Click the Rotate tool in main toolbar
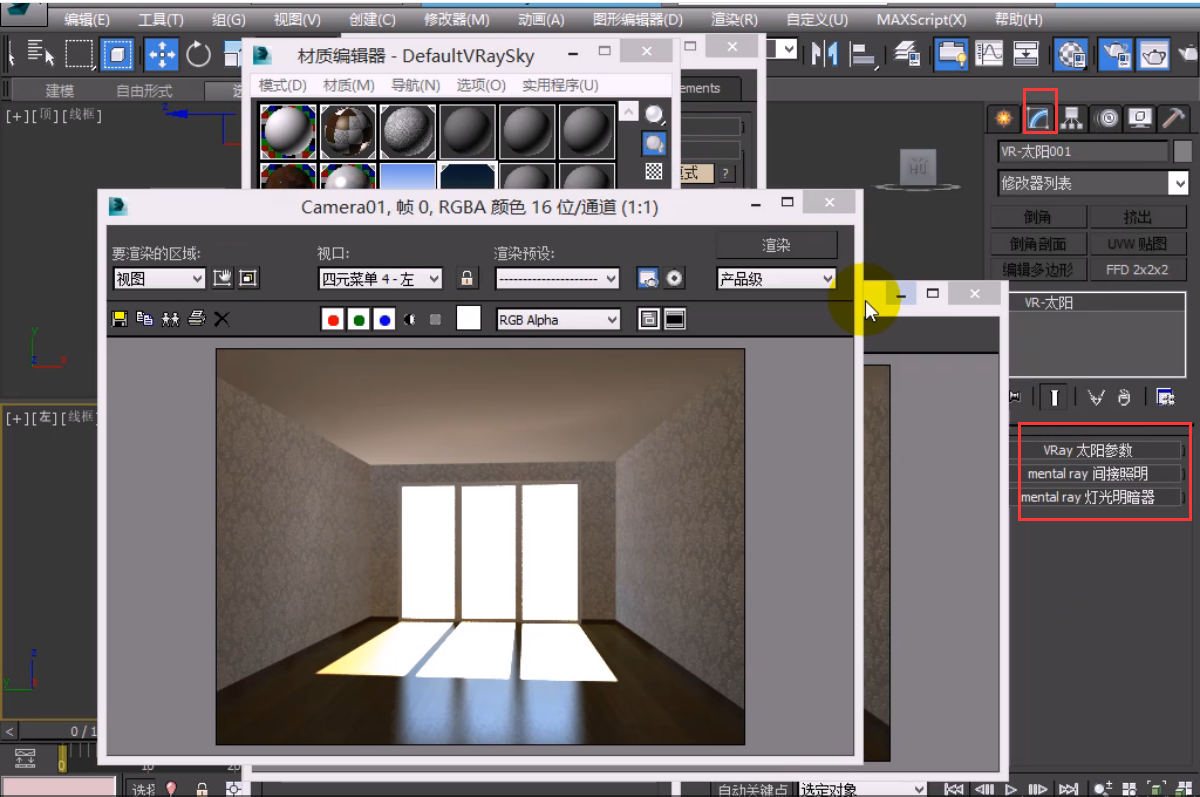 199,54
